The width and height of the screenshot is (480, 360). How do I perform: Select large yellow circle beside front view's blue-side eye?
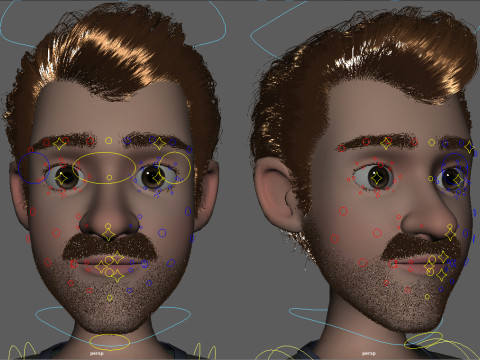[175, 168]
